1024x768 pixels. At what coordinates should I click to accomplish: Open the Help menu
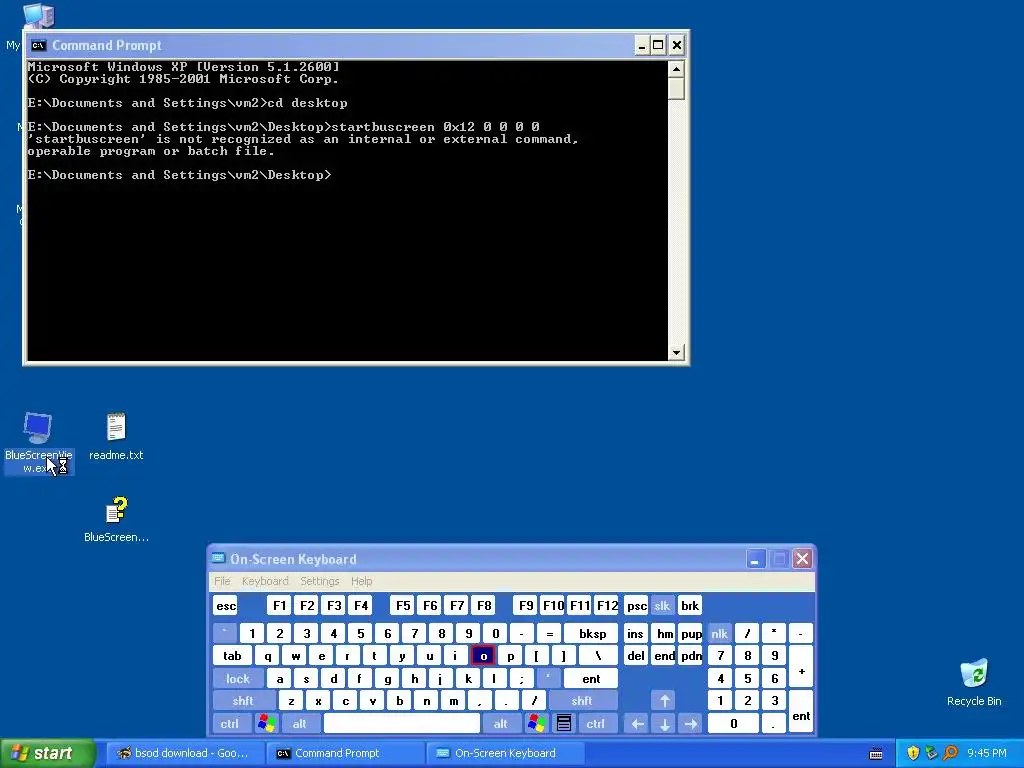tap(362, 581)
